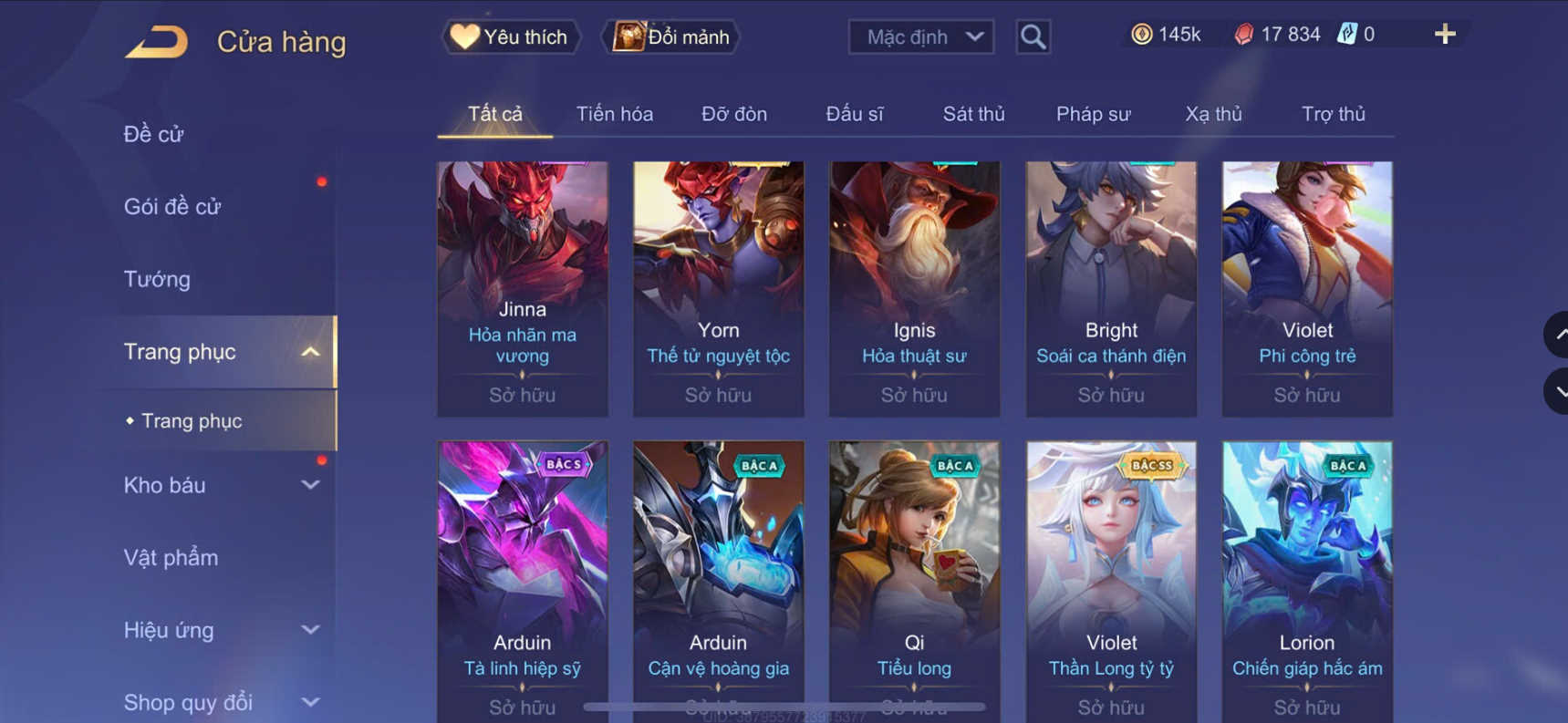
Task: Click the horizontal scrollbar at the bottom
Action: pos(784,707)
